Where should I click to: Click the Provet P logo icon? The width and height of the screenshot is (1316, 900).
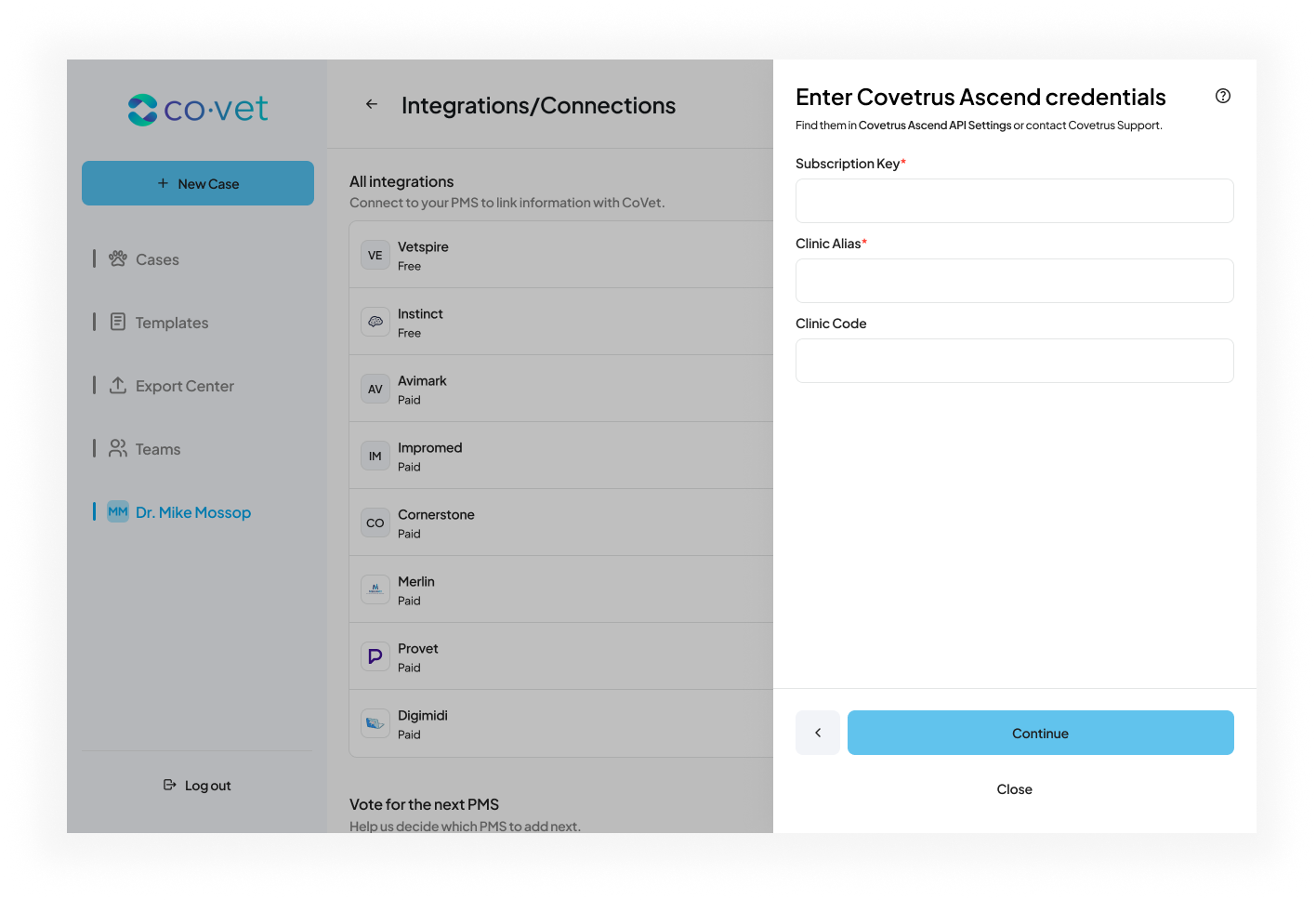coord(375,656)
